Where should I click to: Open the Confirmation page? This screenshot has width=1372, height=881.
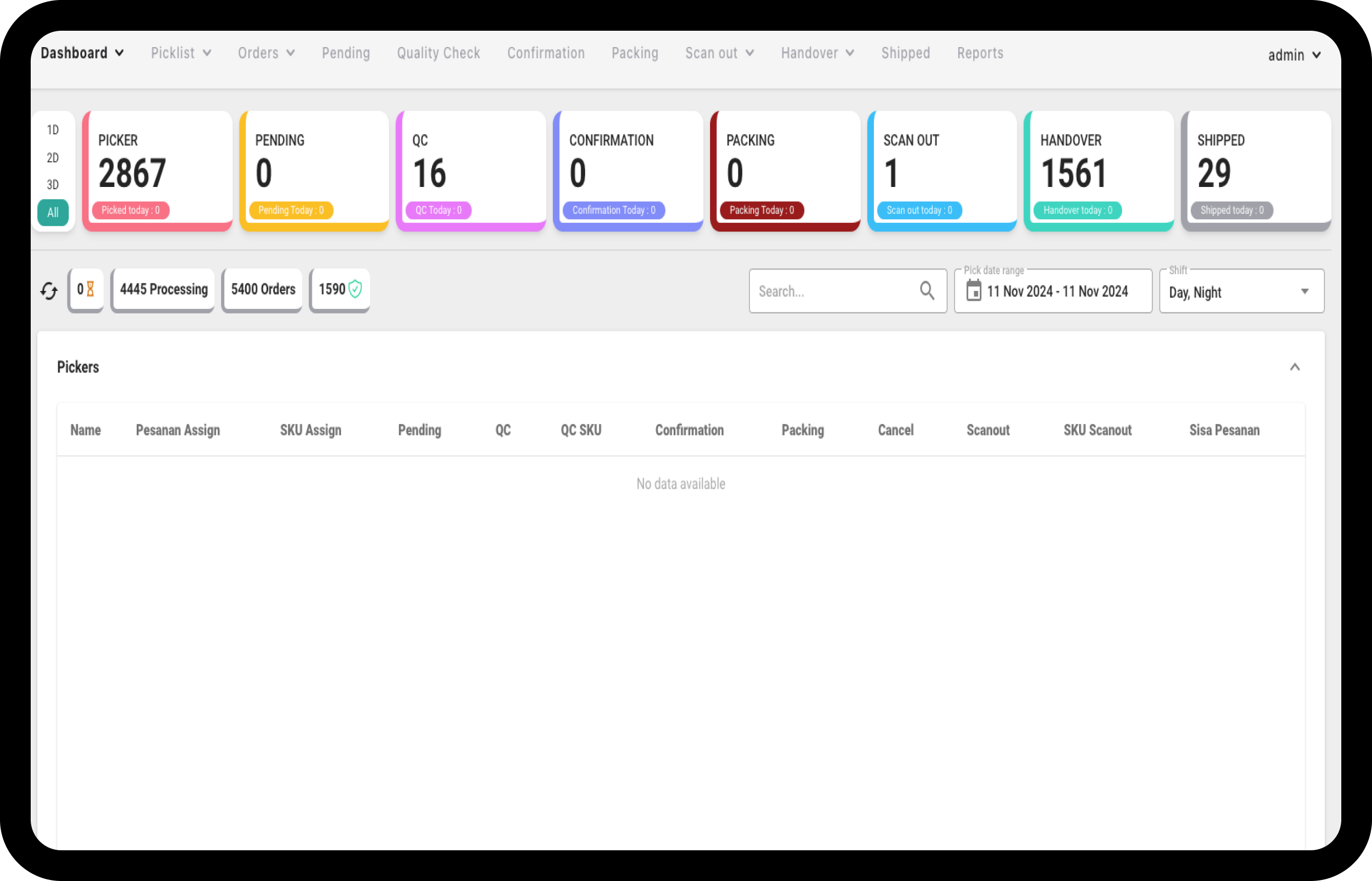(x=546, y=53)
